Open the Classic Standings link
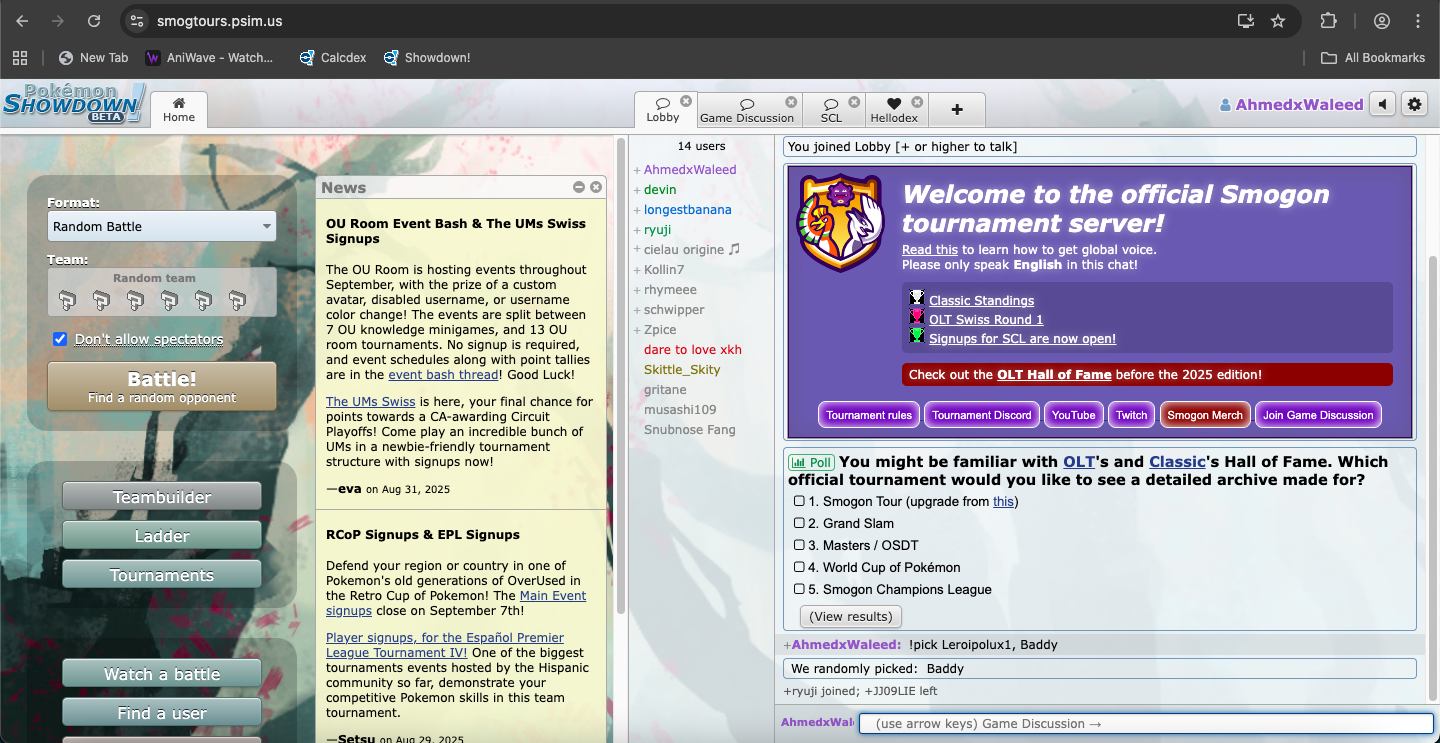 (981, 300)
